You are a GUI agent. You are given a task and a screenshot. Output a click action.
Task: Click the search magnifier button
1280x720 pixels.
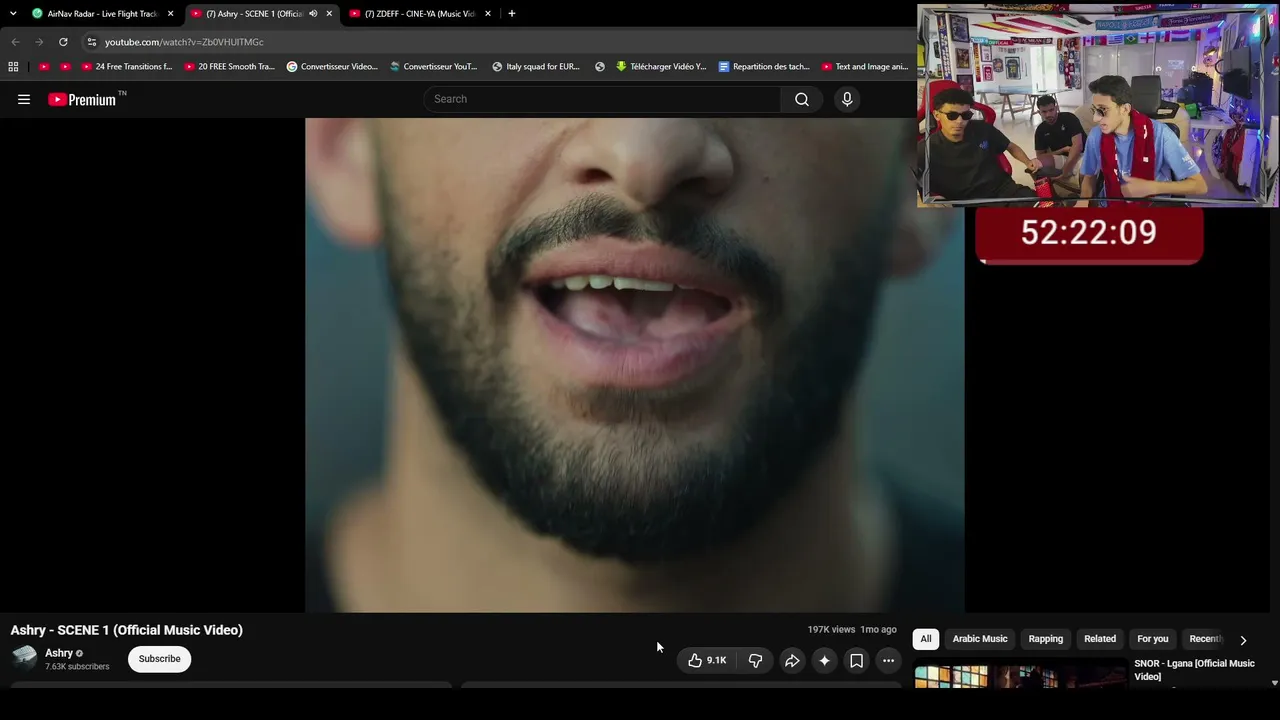802,99
